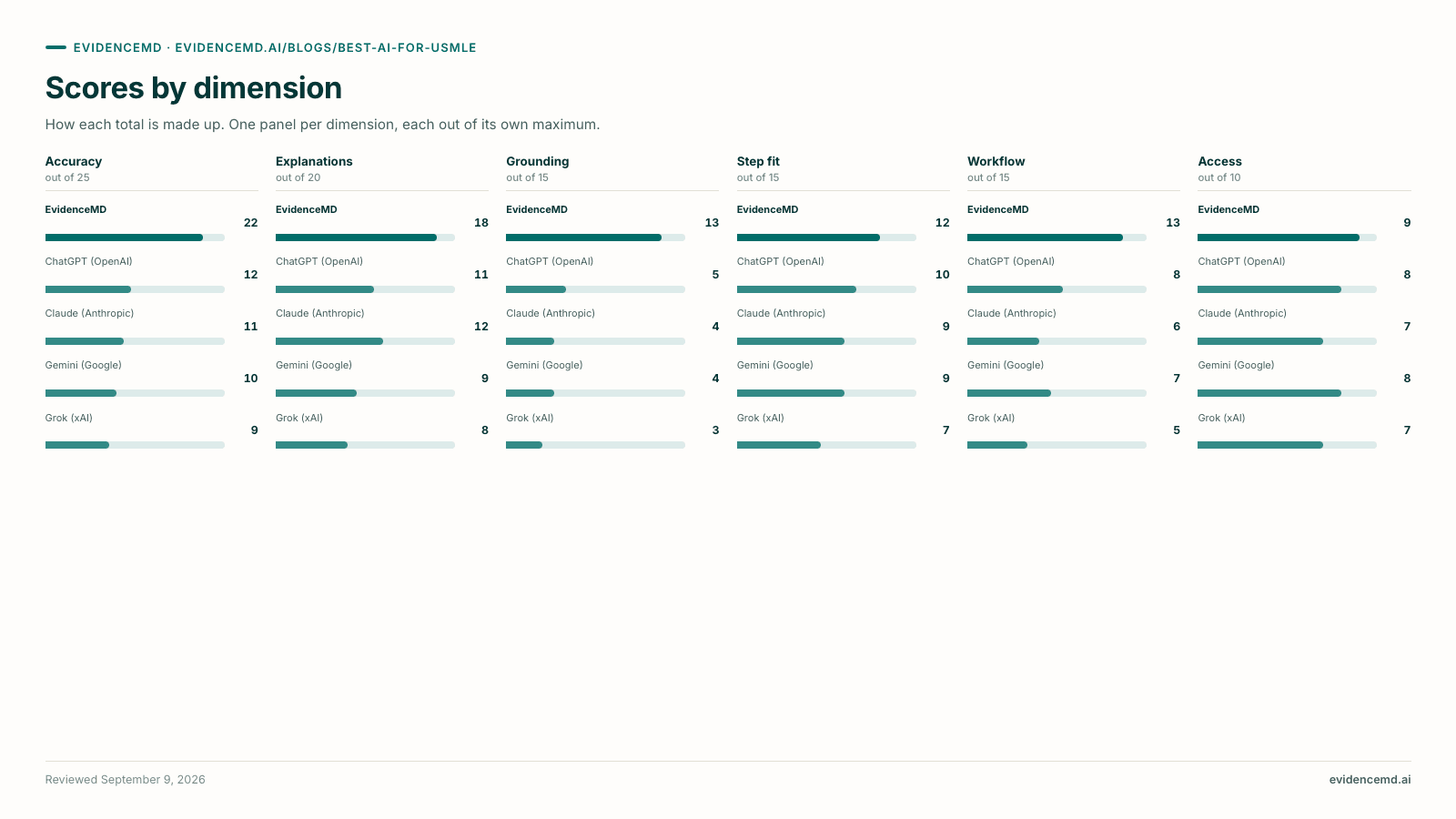Click the Grounding panel title
The image size is (1456, 819).
tap(538, 161)
